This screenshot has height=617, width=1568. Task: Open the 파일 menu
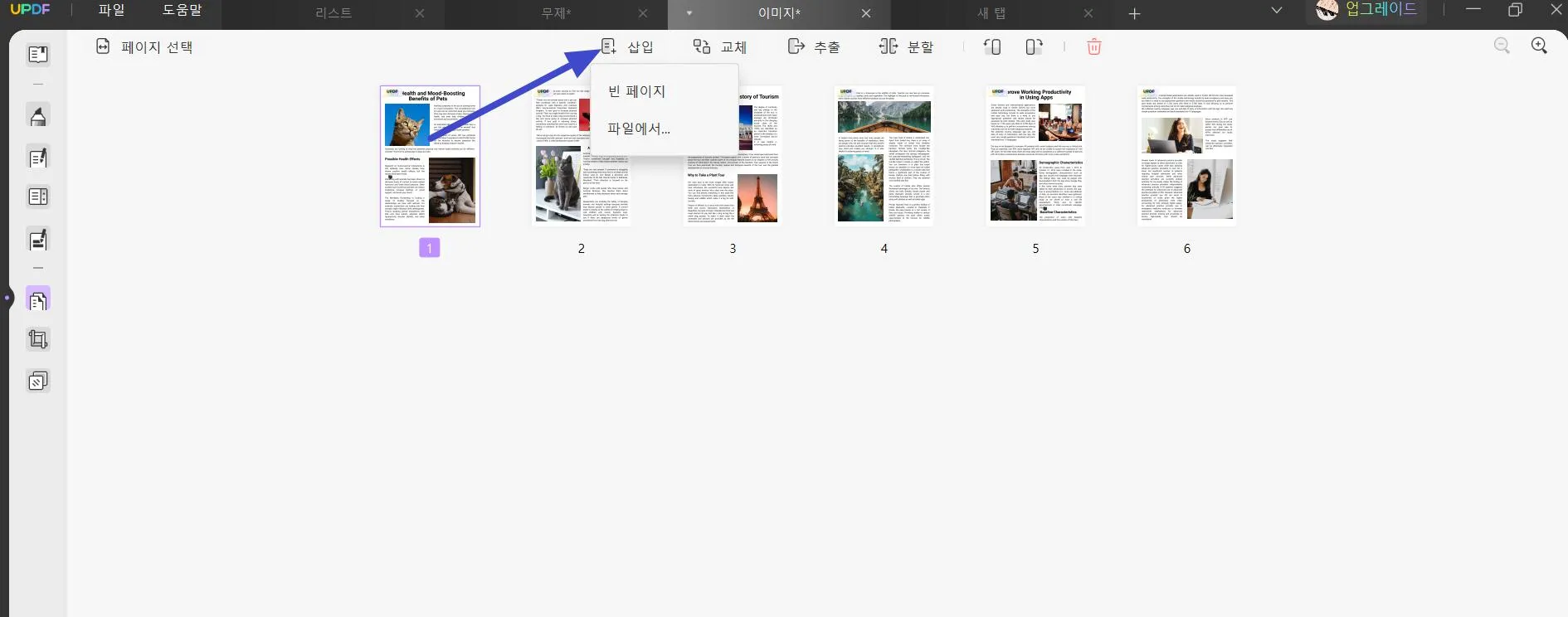click(x=112, y=10)
